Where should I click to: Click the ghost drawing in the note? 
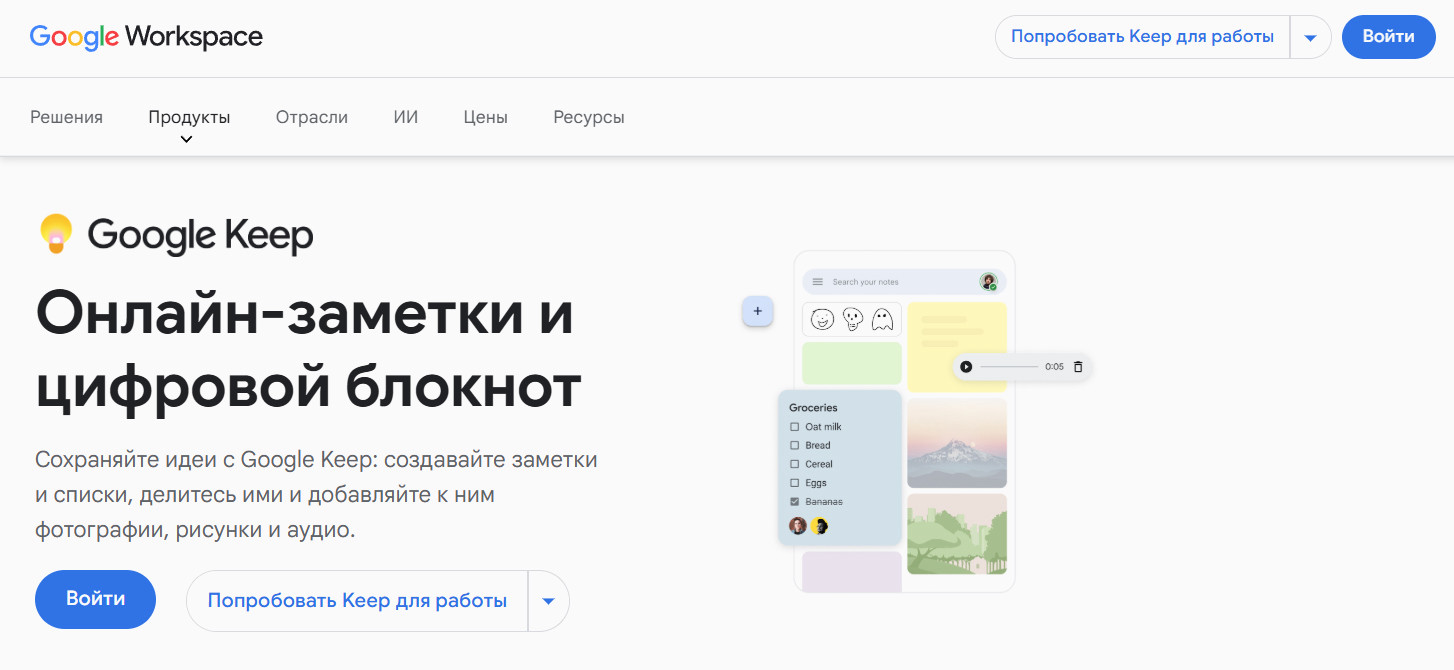pos(881,319)
